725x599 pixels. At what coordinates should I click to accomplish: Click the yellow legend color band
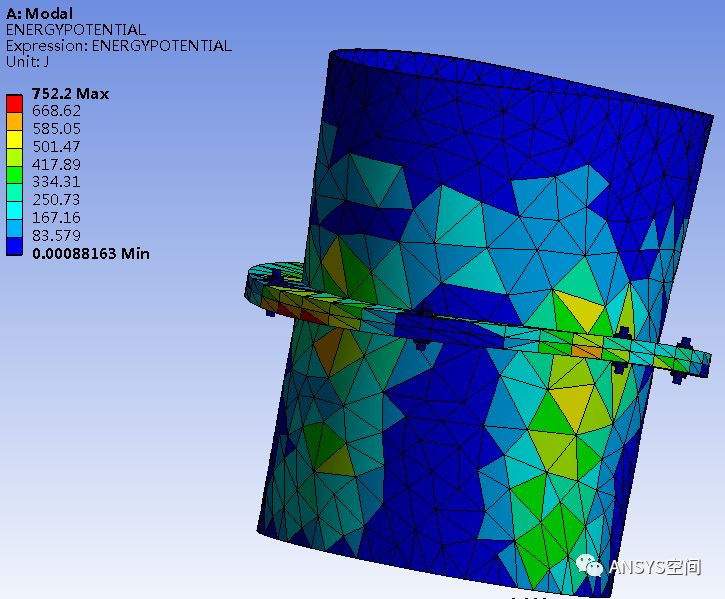[x=14, y=139]
